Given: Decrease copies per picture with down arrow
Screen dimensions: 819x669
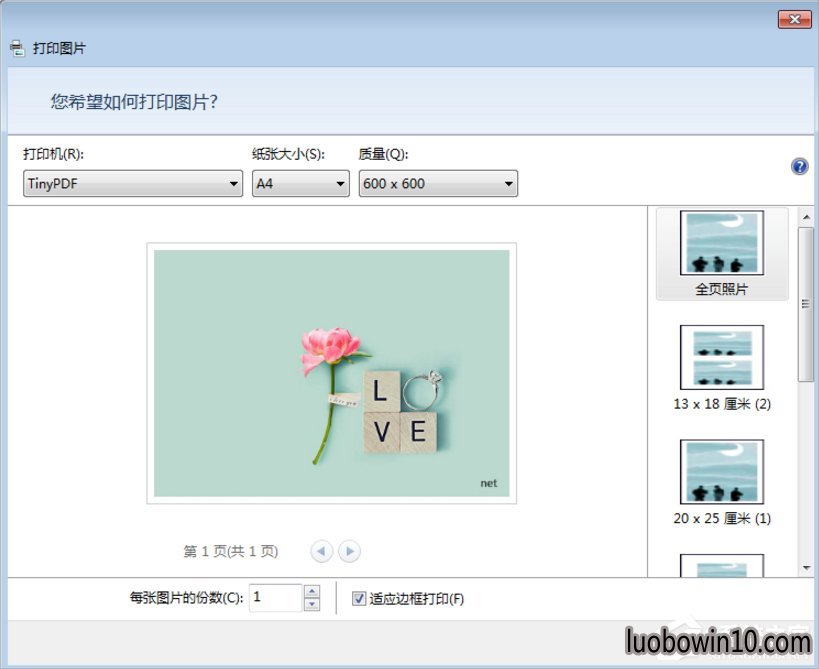Looking at the screenshot, I should [x=312, y=604].
